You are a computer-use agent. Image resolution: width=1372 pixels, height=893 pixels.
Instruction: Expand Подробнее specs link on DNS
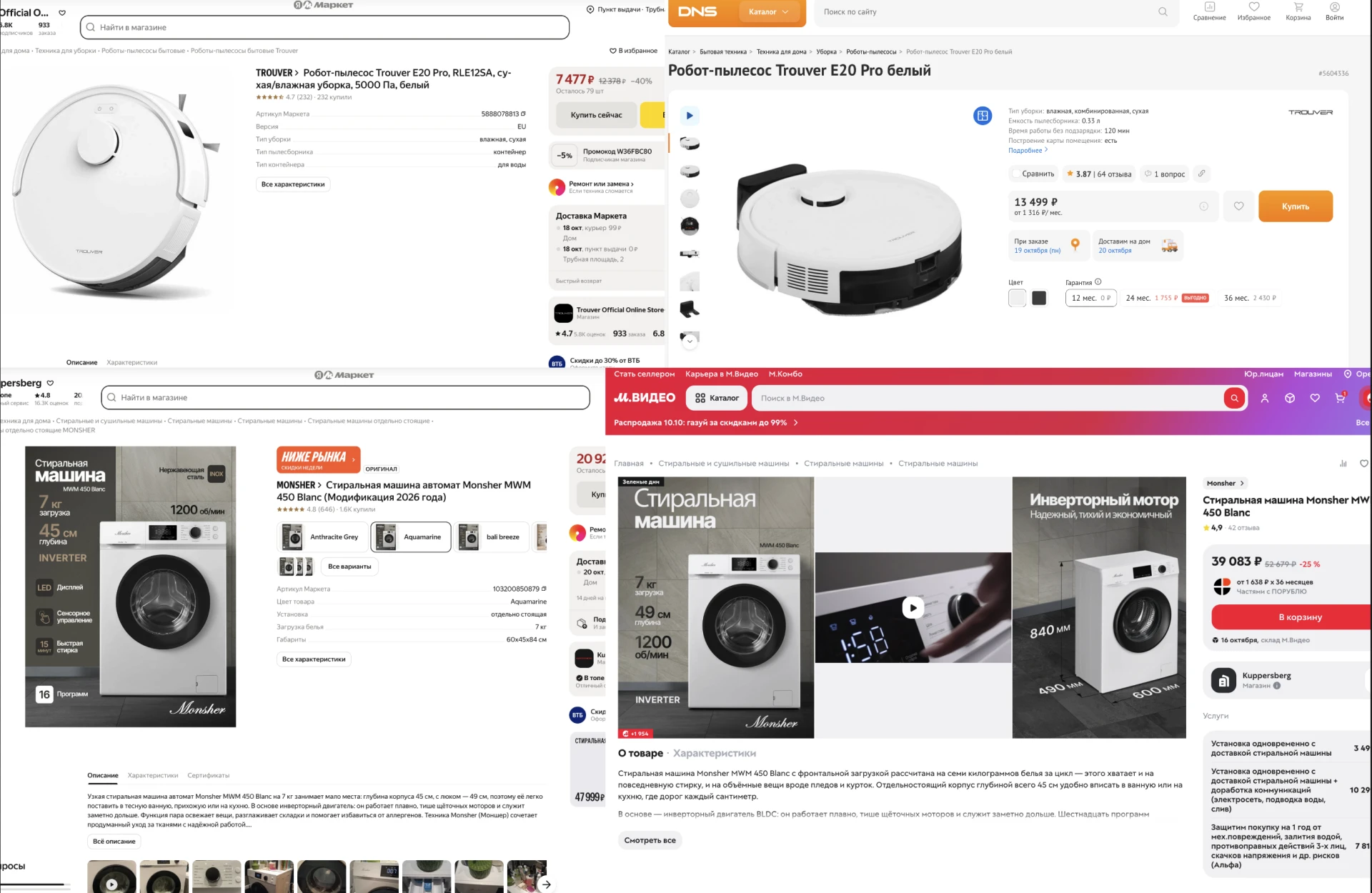(1028, 150)
